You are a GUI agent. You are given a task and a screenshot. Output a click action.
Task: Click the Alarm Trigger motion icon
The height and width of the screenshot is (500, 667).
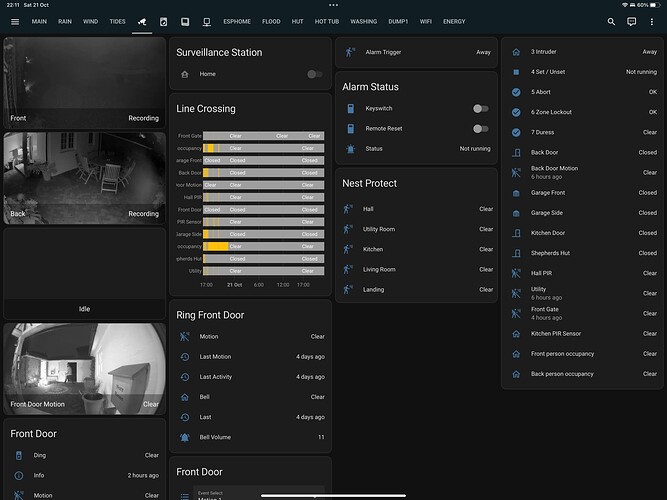(x=350, y=52)
